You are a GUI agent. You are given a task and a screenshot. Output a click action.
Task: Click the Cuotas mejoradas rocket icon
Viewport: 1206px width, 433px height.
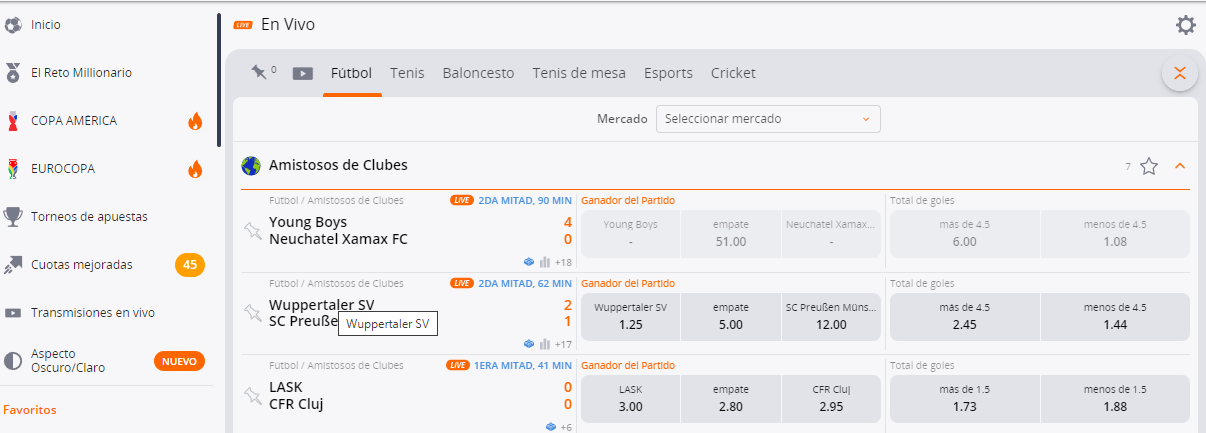click(13, 264)
